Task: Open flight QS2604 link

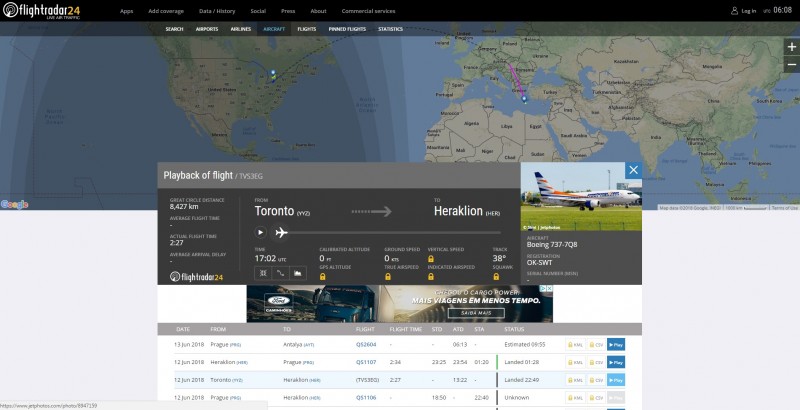Action: pyautogui.click(x=366, y=345)
